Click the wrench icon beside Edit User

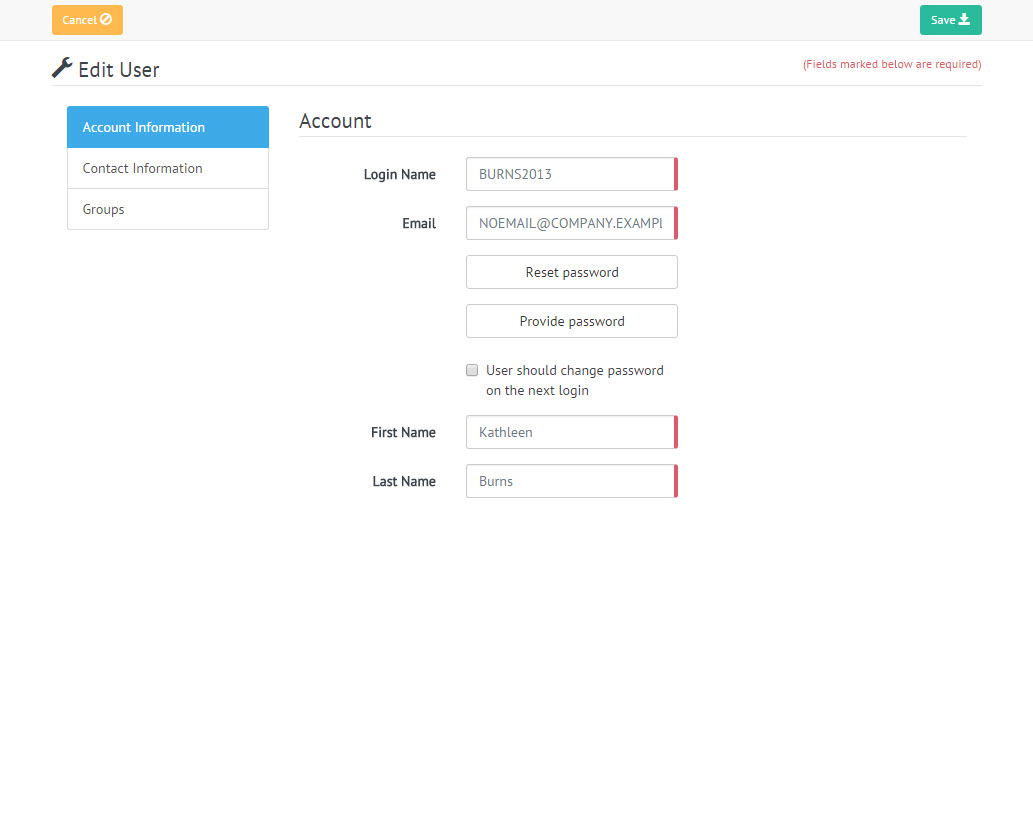[62, 68]
